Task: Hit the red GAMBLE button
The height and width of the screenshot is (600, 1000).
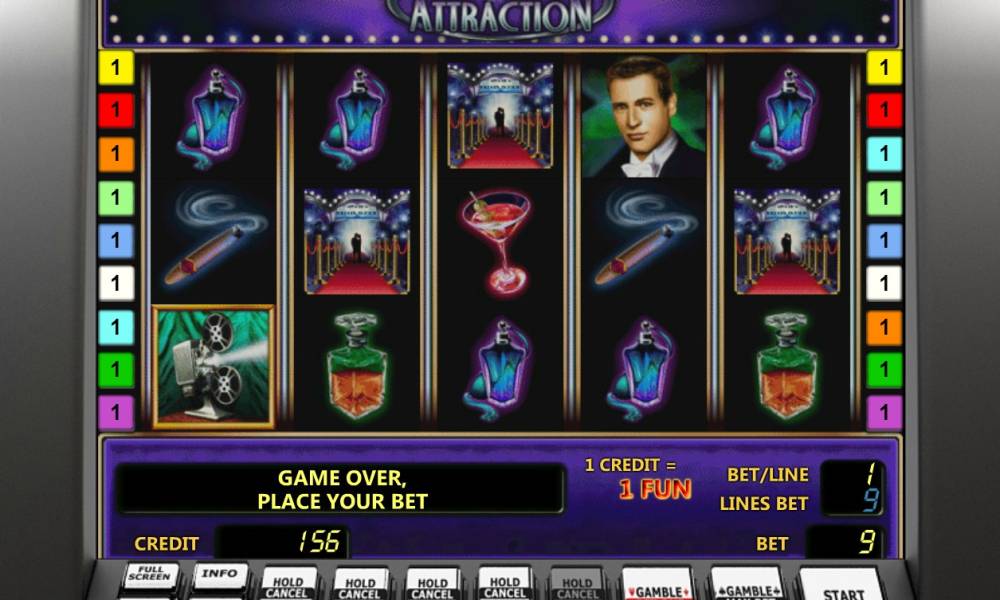Action: pyautogui.click(x=657, y=585)
